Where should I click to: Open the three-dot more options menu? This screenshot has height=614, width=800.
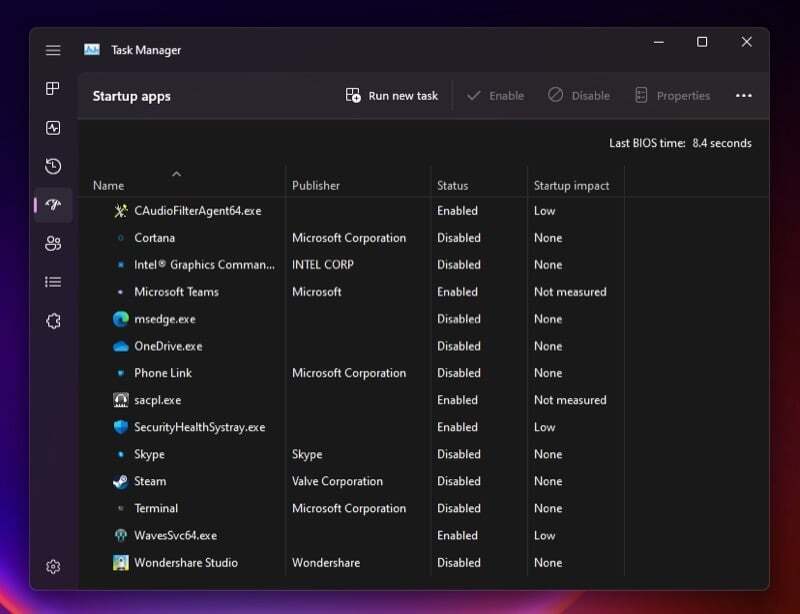pyautogui.click(x=743, y=95)
